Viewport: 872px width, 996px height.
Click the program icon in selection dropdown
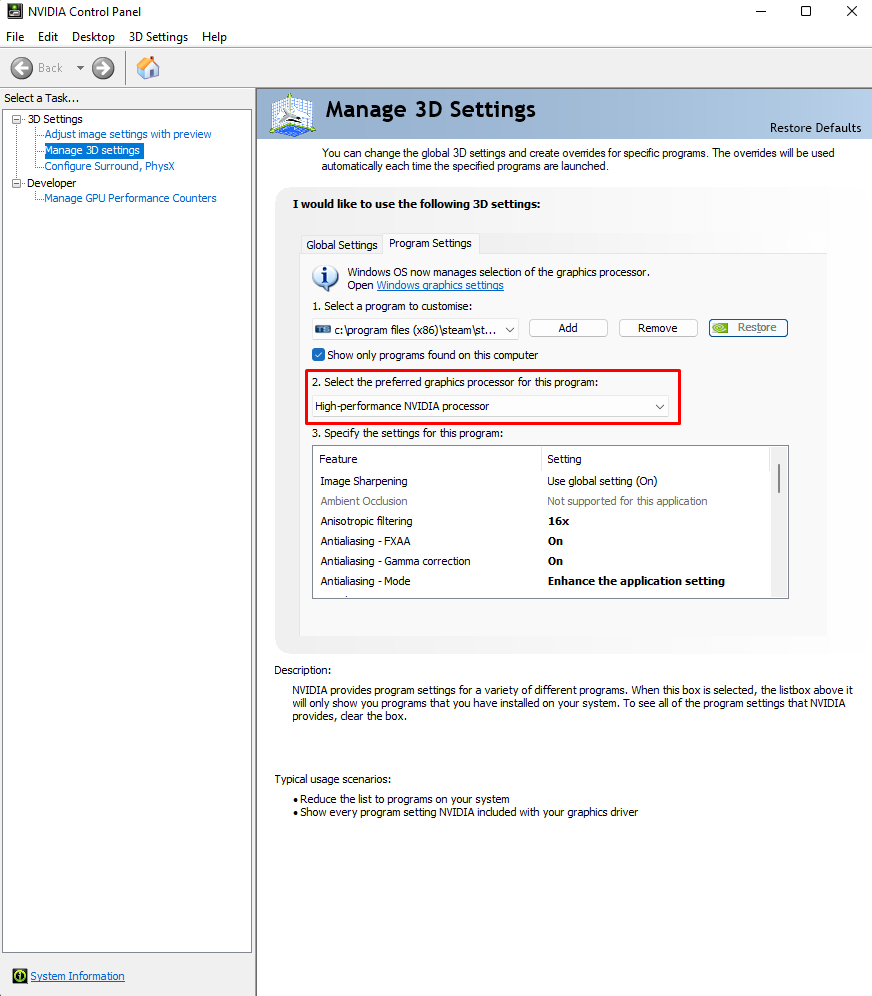coord(323,329)
